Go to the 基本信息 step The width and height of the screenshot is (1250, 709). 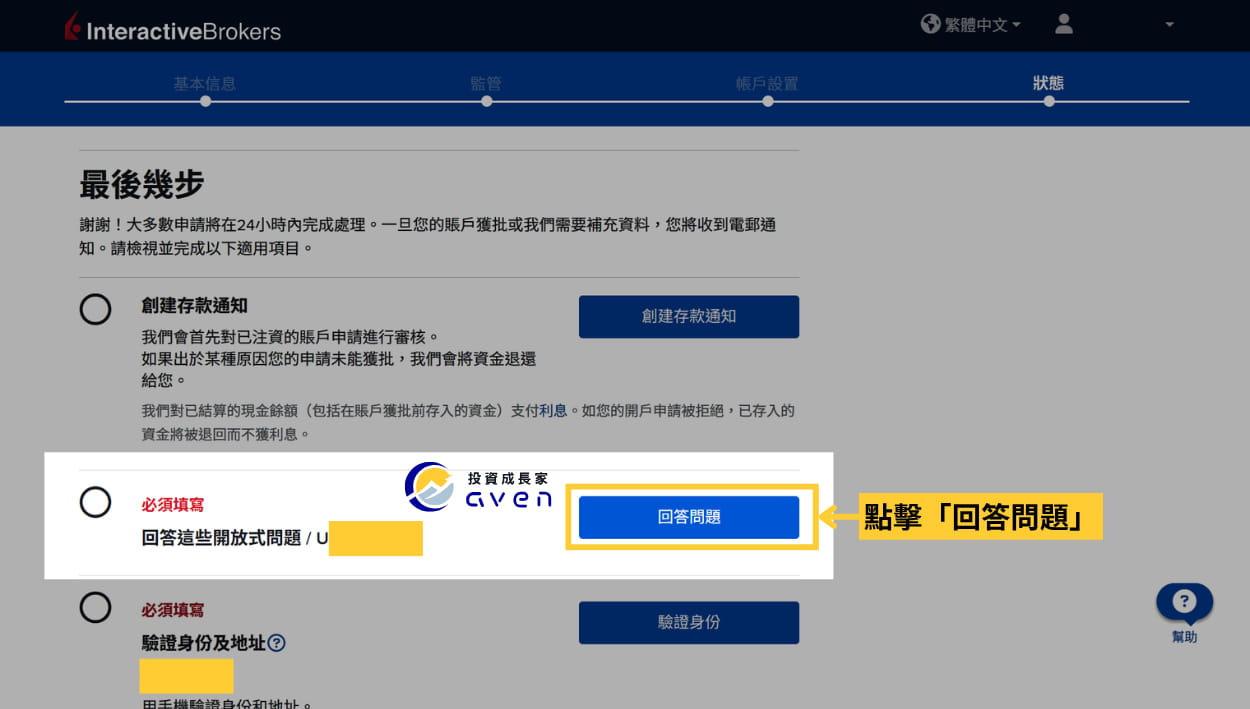[205, 84]
